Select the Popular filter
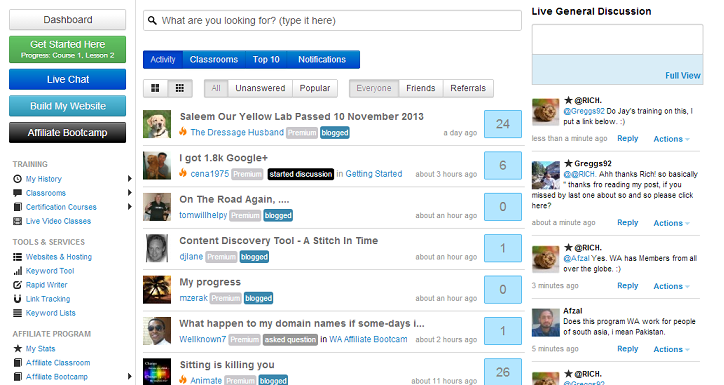This screenshot has height=385, width=724. coord(315,88)
